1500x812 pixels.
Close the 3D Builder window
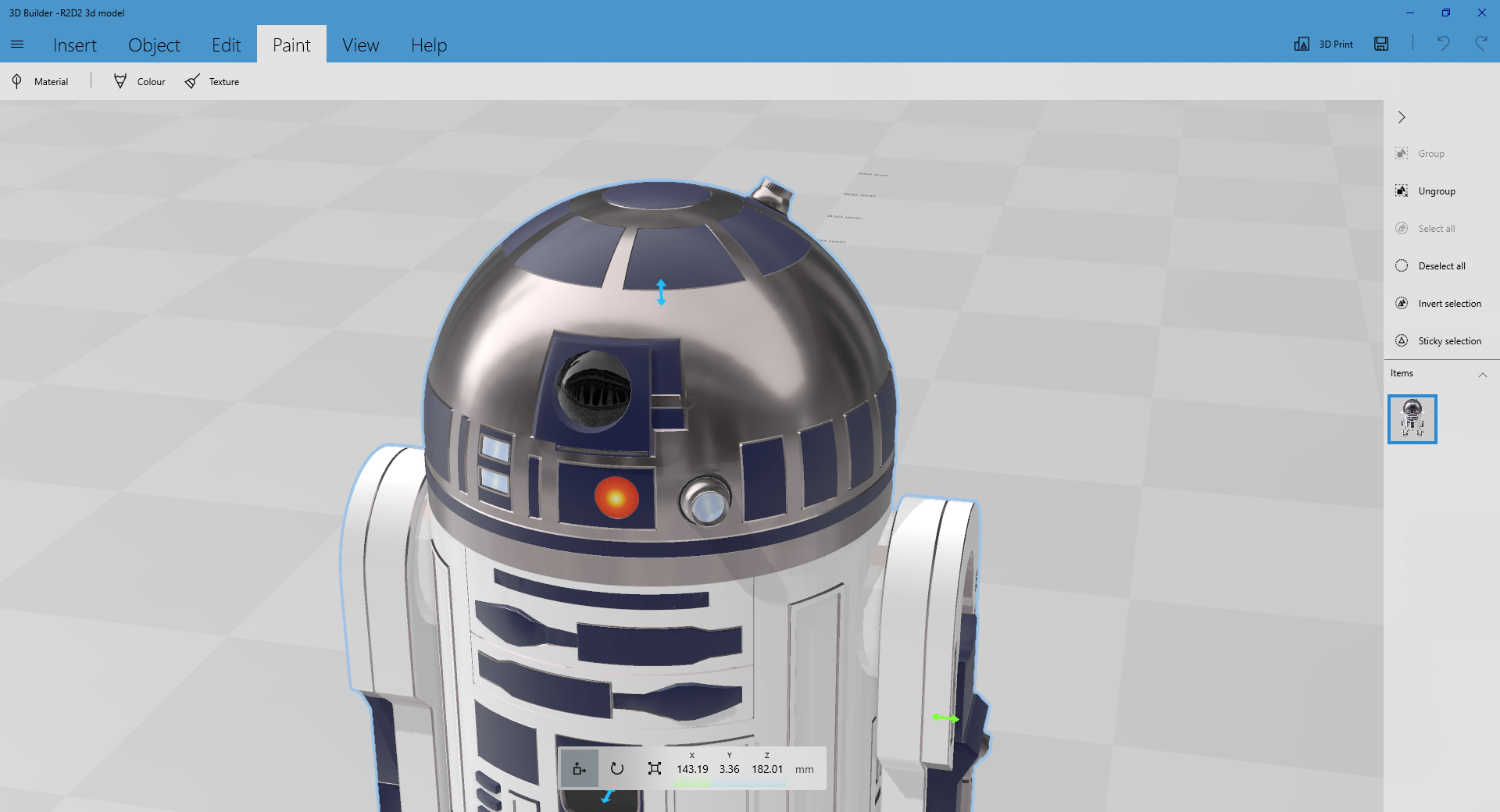1482,12
